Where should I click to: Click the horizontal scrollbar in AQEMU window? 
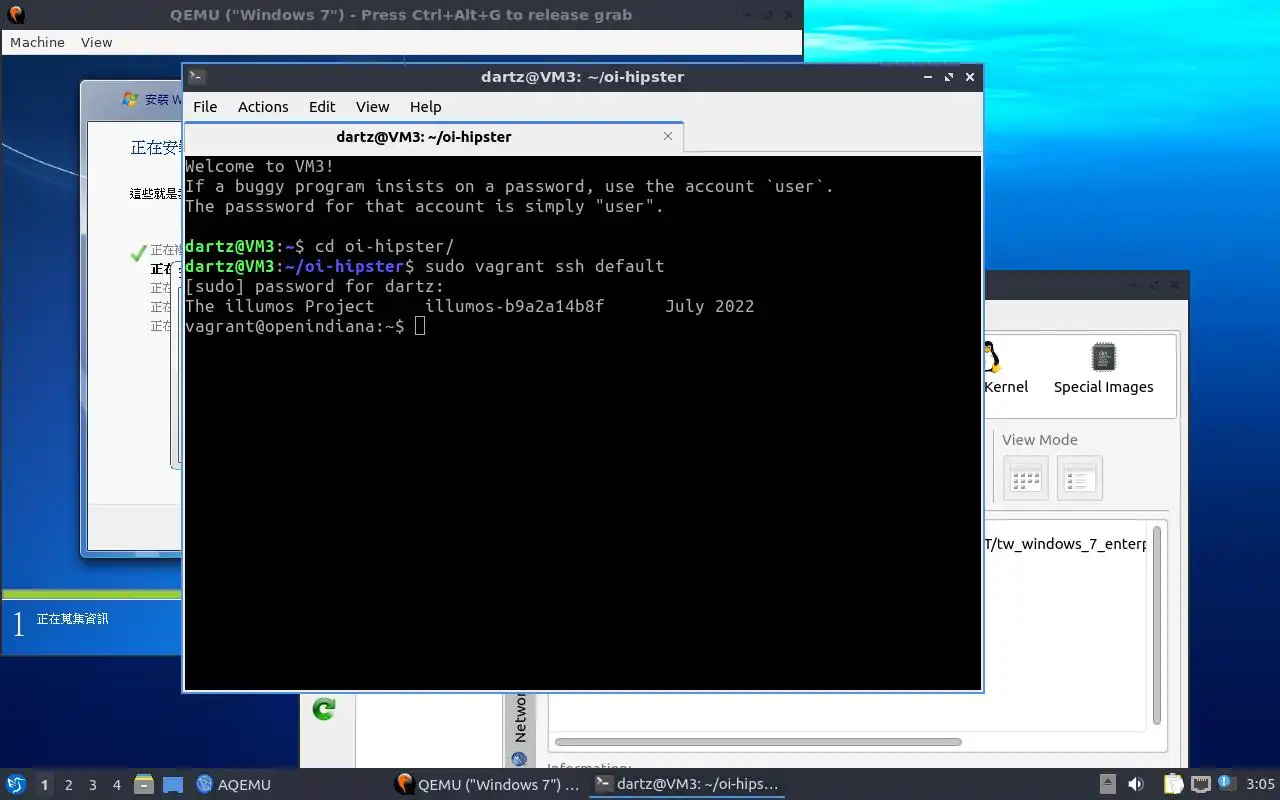point(757,742)
